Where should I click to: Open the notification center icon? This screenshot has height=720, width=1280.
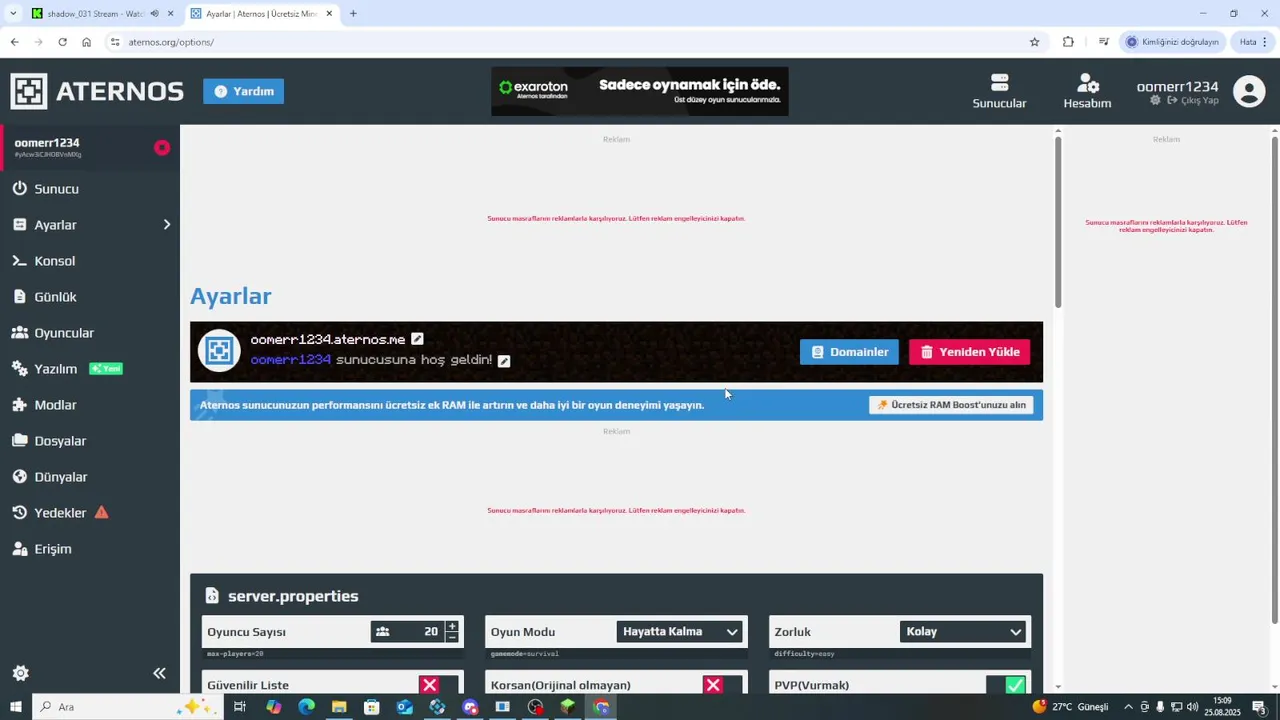1260,707
